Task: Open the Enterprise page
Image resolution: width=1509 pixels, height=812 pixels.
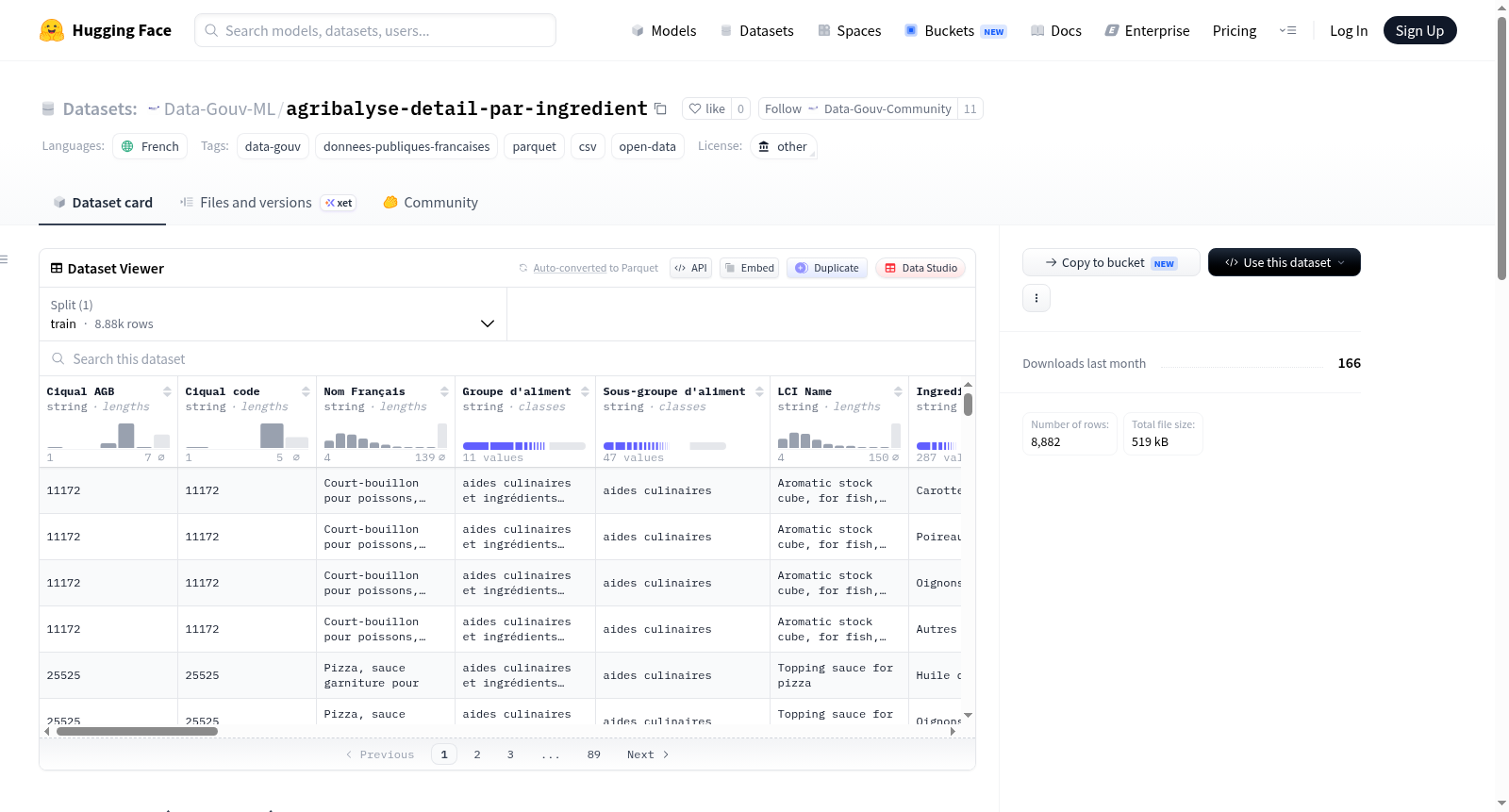Action: 1147,30
